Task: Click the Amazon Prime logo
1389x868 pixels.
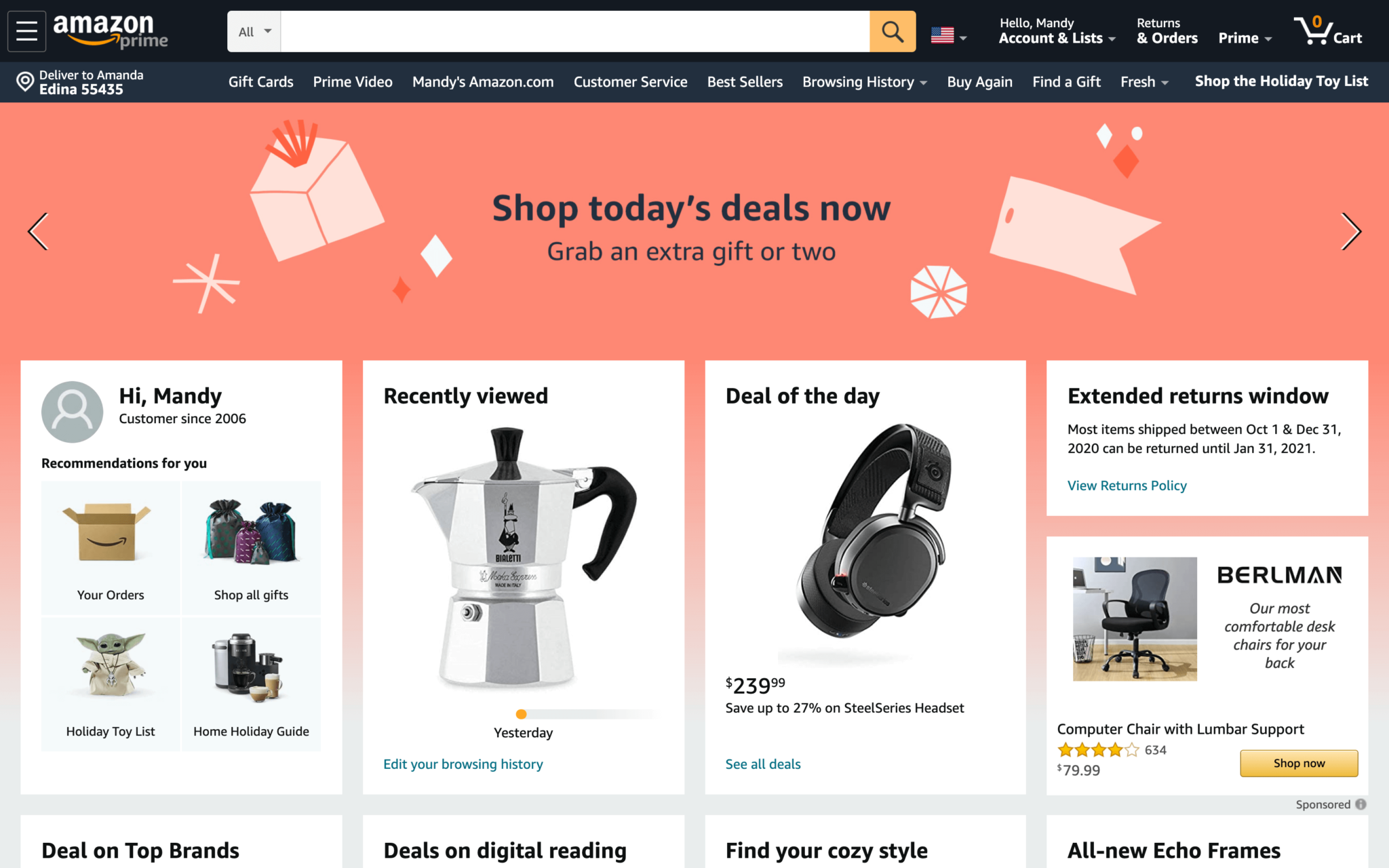Action: tap(111, 31)
